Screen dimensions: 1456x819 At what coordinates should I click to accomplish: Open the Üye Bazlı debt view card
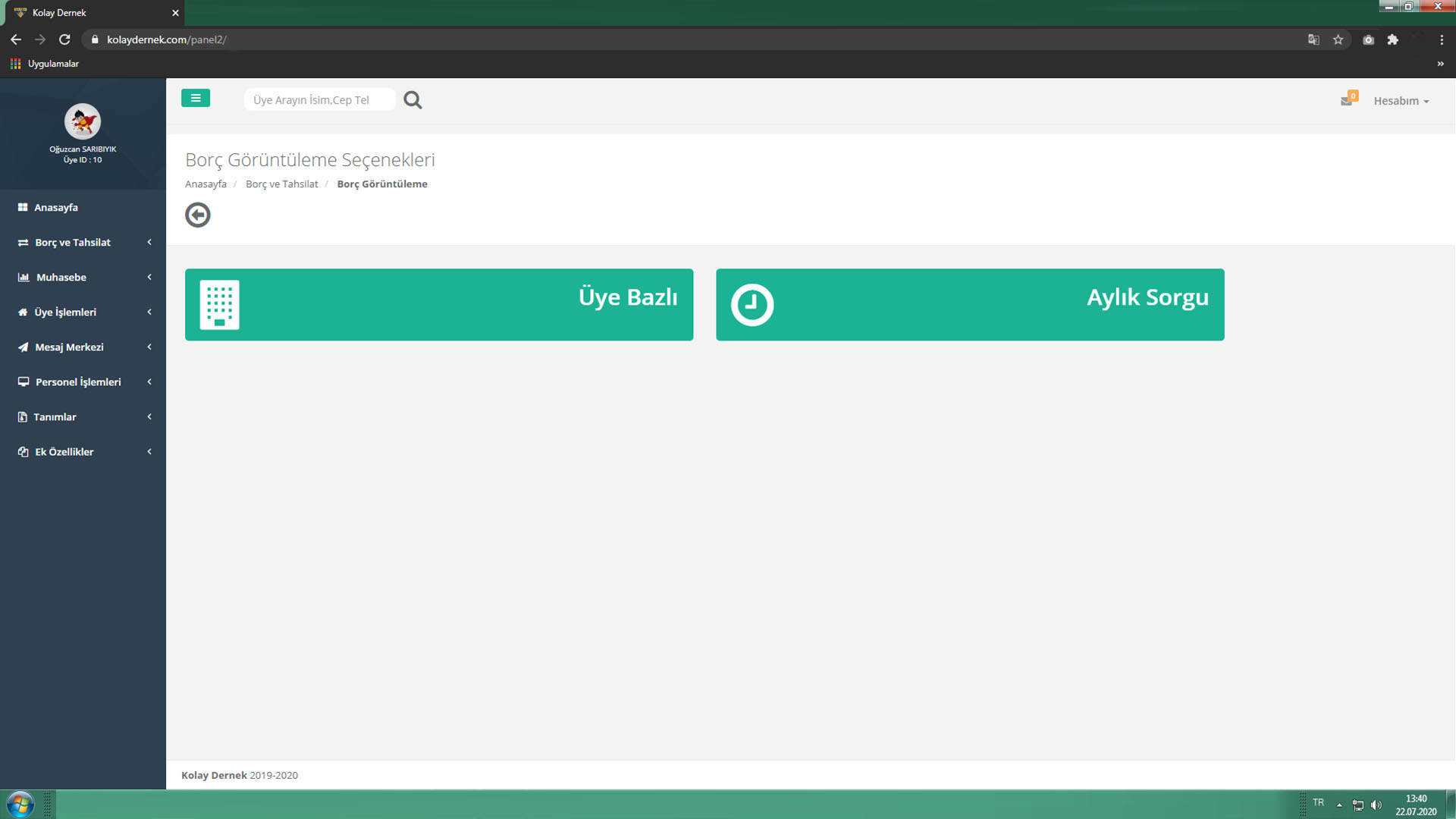click(439, 305)
